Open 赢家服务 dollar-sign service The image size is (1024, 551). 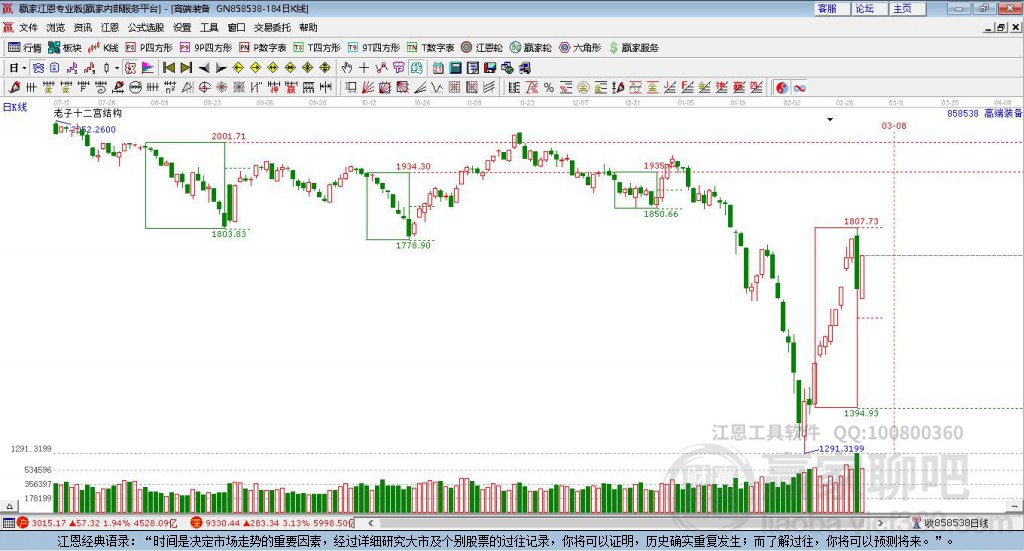pos(633,48)
